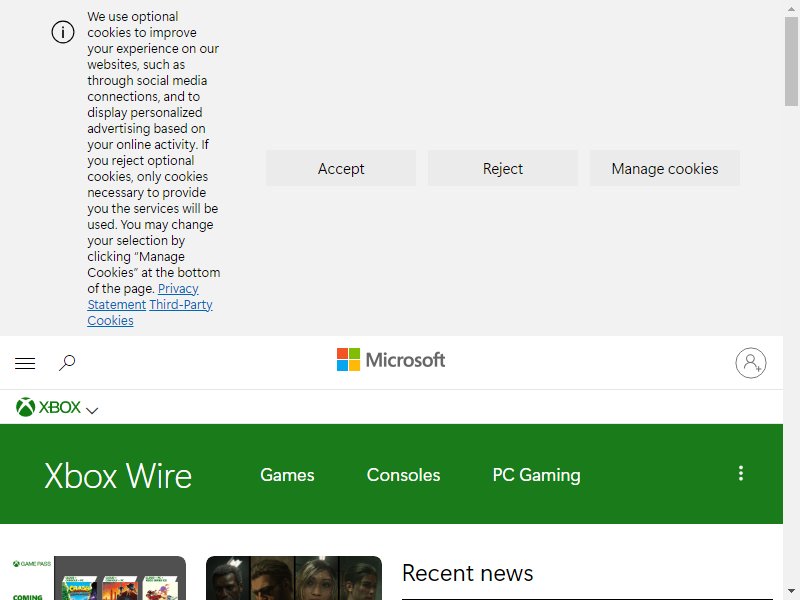The height and width of the screenshot is (600, 800).
Task: Click the search magnifier icon
Action: pos(67,363)
